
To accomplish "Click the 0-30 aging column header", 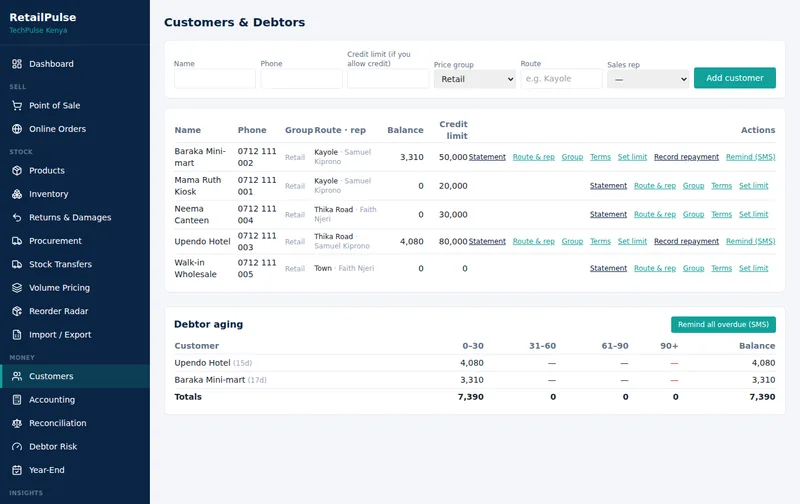I will pos(473,346).
